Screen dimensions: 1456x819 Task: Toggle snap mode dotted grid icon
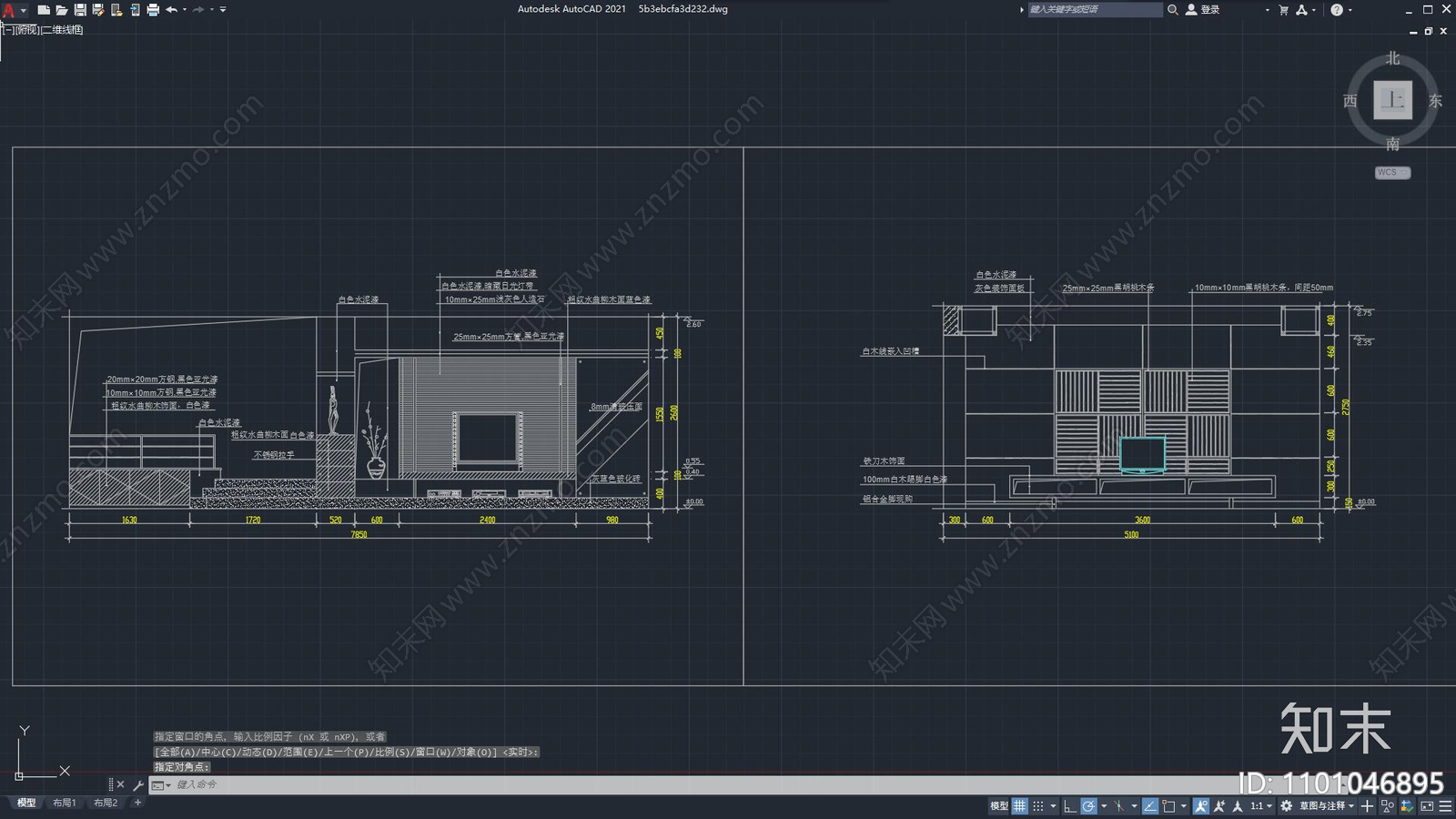[x=1038, y=806]
